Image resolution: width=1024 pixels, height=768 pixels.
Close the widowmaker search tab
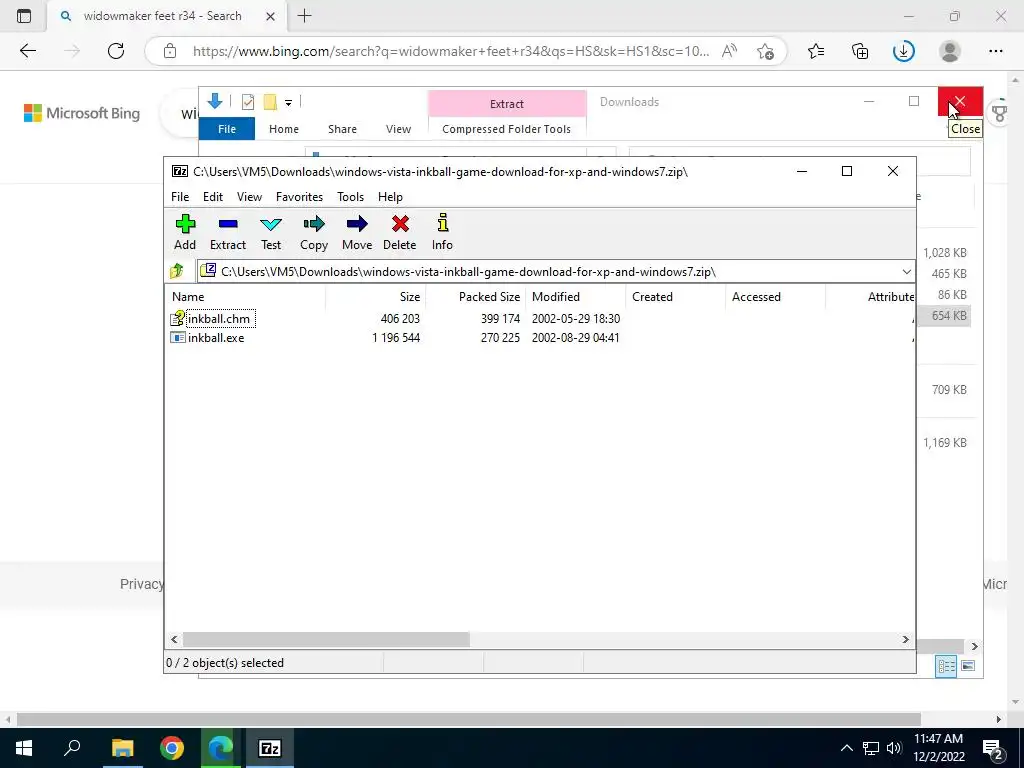click(x=270, y=16)
